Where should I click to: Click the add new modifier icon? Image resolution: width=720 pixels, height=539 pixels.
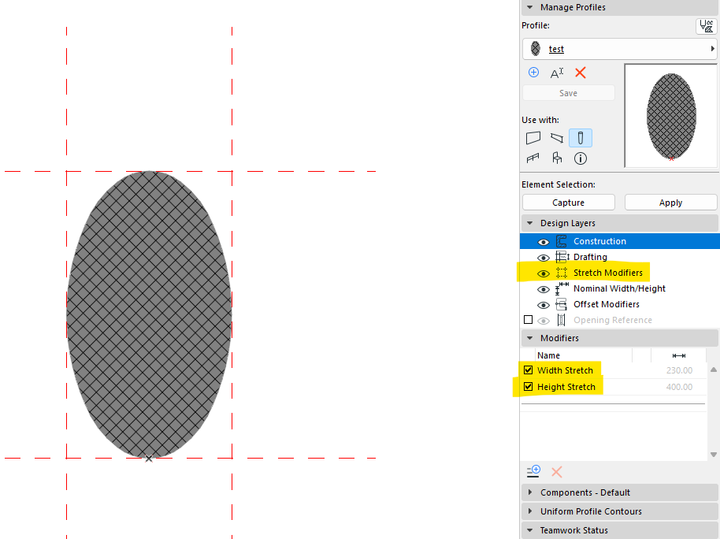click(534, 471)
